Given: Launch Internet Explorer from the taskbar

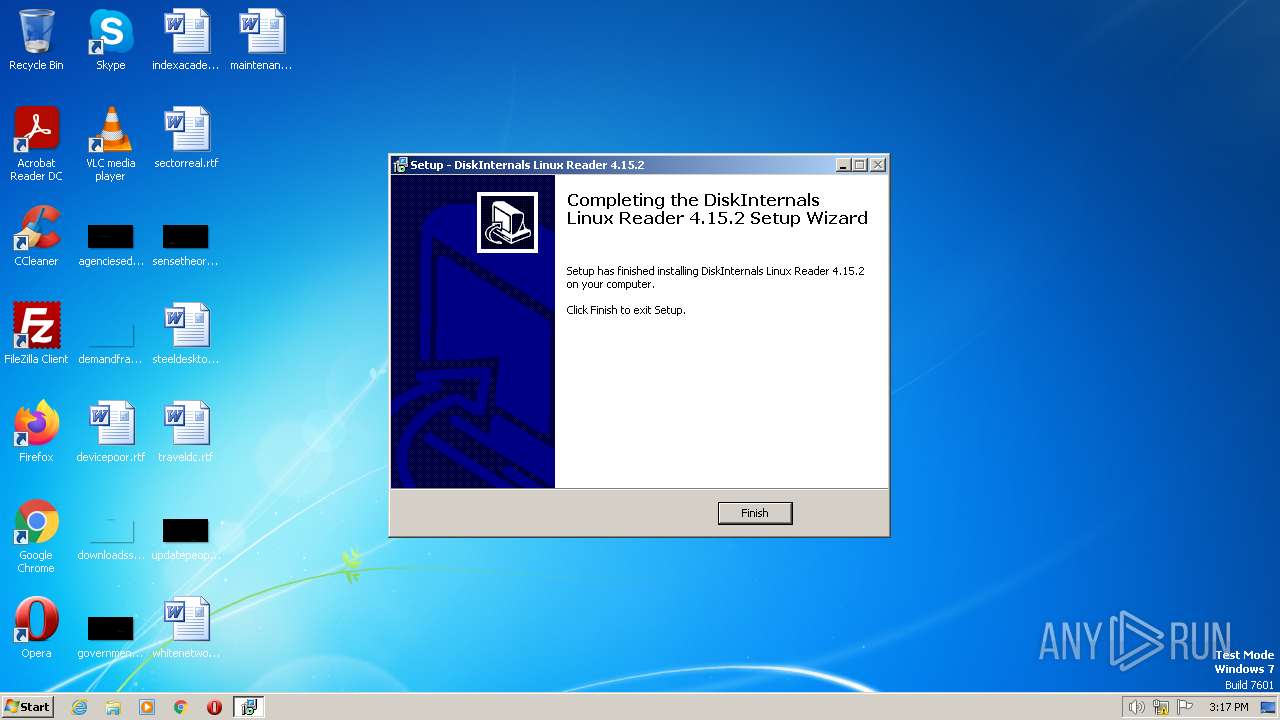Looking at the screenshot, I should coord(79,707).
